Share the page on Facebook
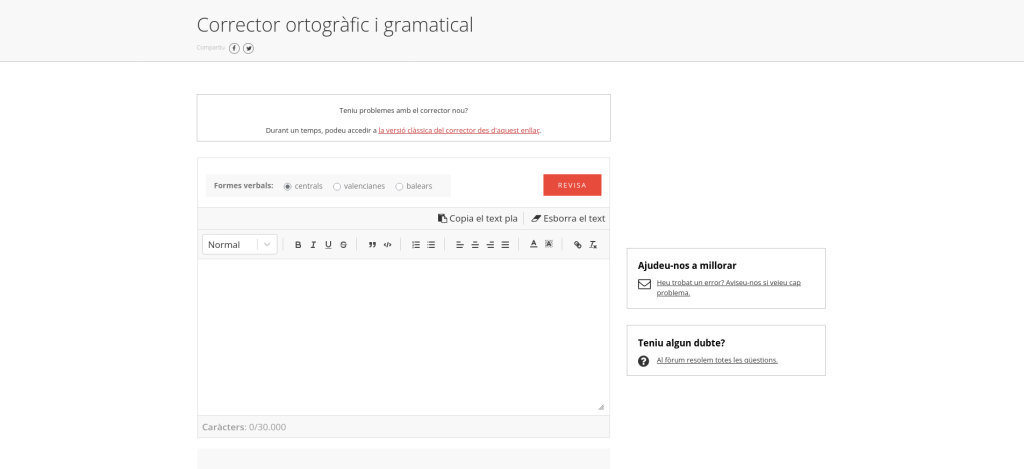Image resolution: width=1024 pixels, height=469 pixels. pyautogui.click(x=234, y=48)
